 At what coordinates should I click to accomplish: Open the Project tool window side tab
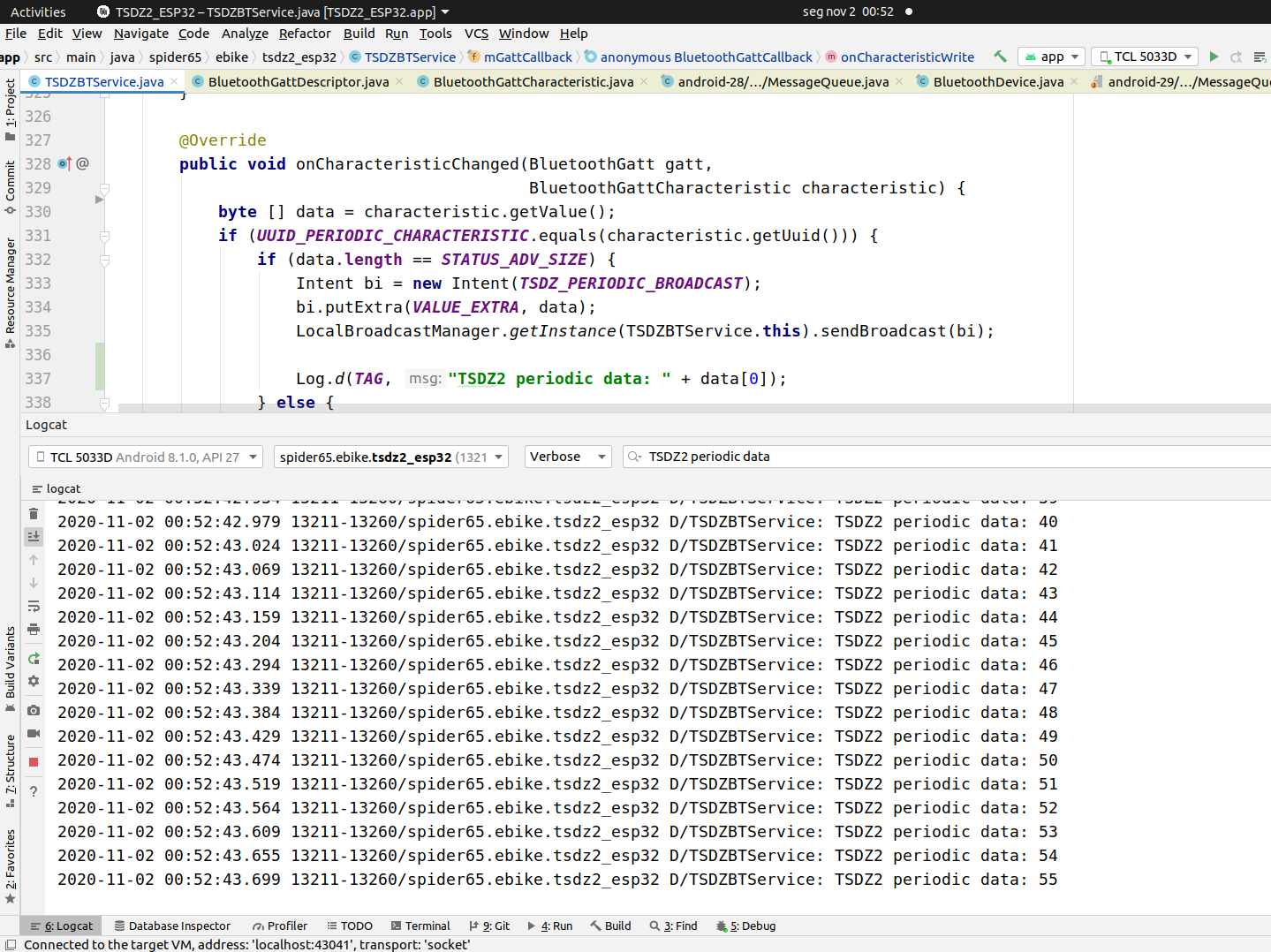coord(11,110)
